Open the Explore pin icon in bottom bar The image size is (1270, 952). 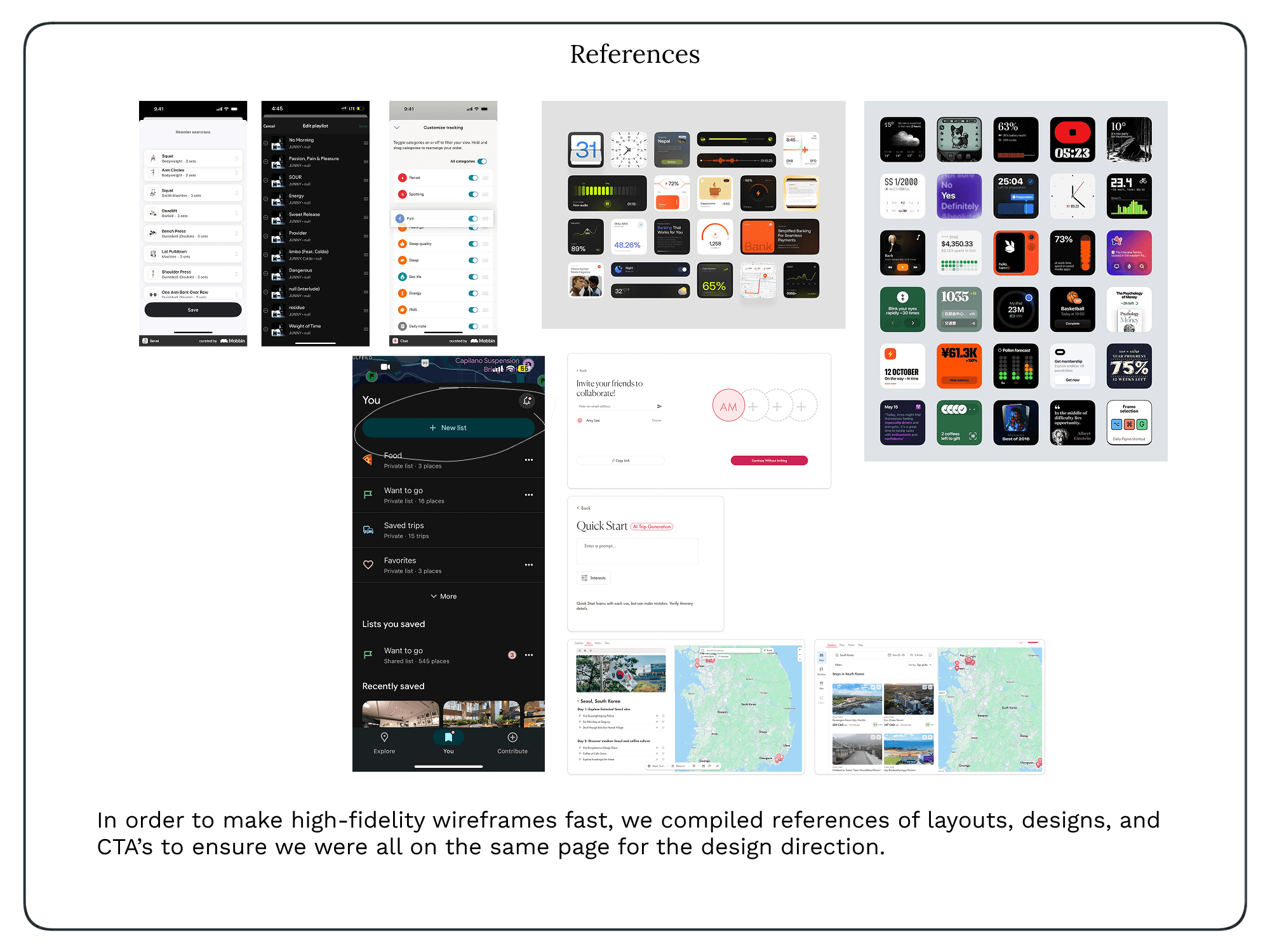point(384,737)
